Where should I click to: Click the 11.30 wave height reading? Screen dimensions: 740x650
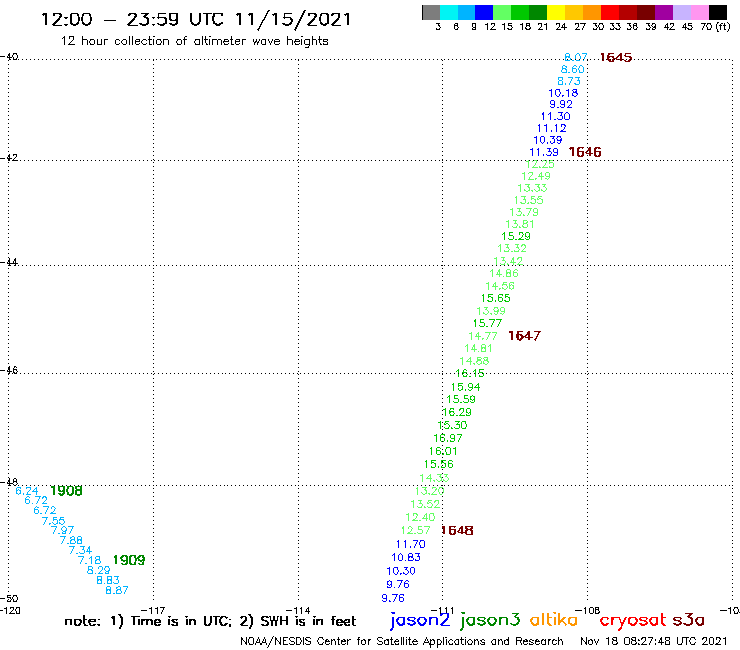[555, 116]
